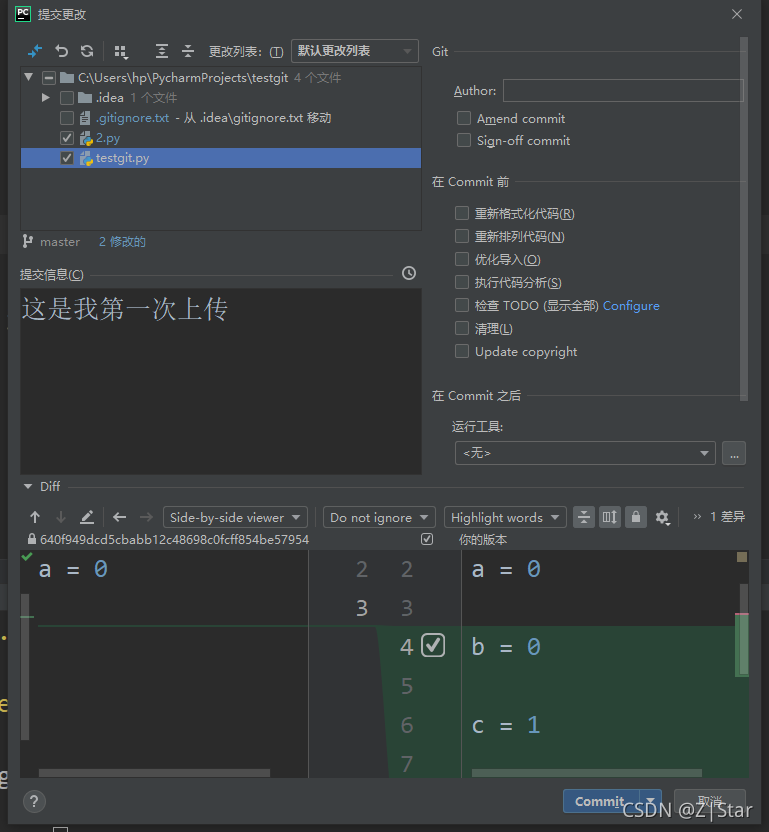
Task: Expand the .idea folder node
Action: (46, 98)
